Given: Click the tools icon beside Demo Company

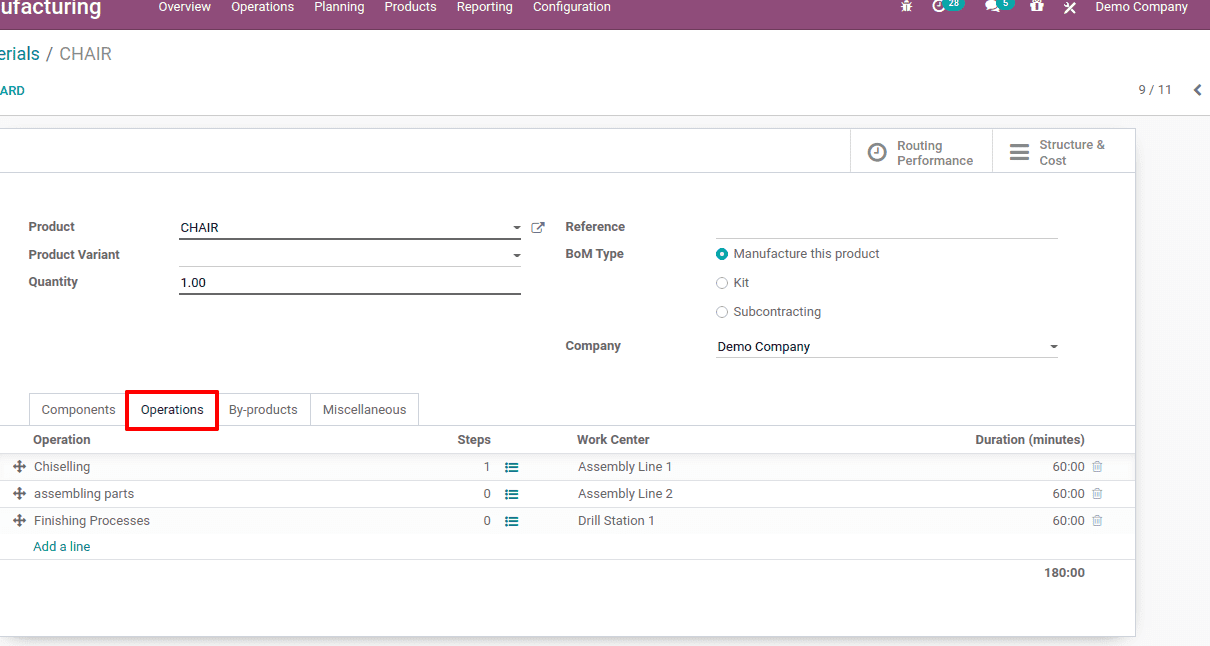Looking at the screenshot, I should (x=1069, y=7).
